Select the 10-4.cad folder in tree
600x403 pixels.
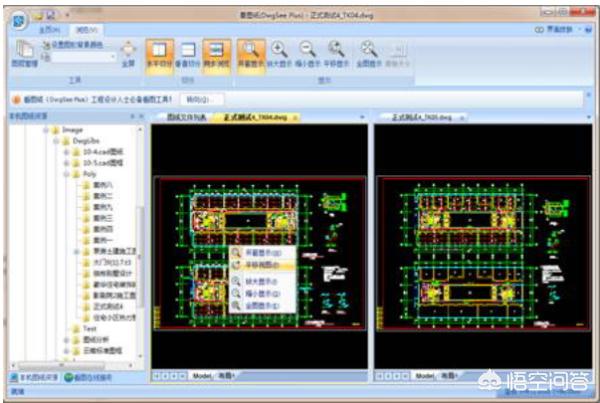[103, 152]
